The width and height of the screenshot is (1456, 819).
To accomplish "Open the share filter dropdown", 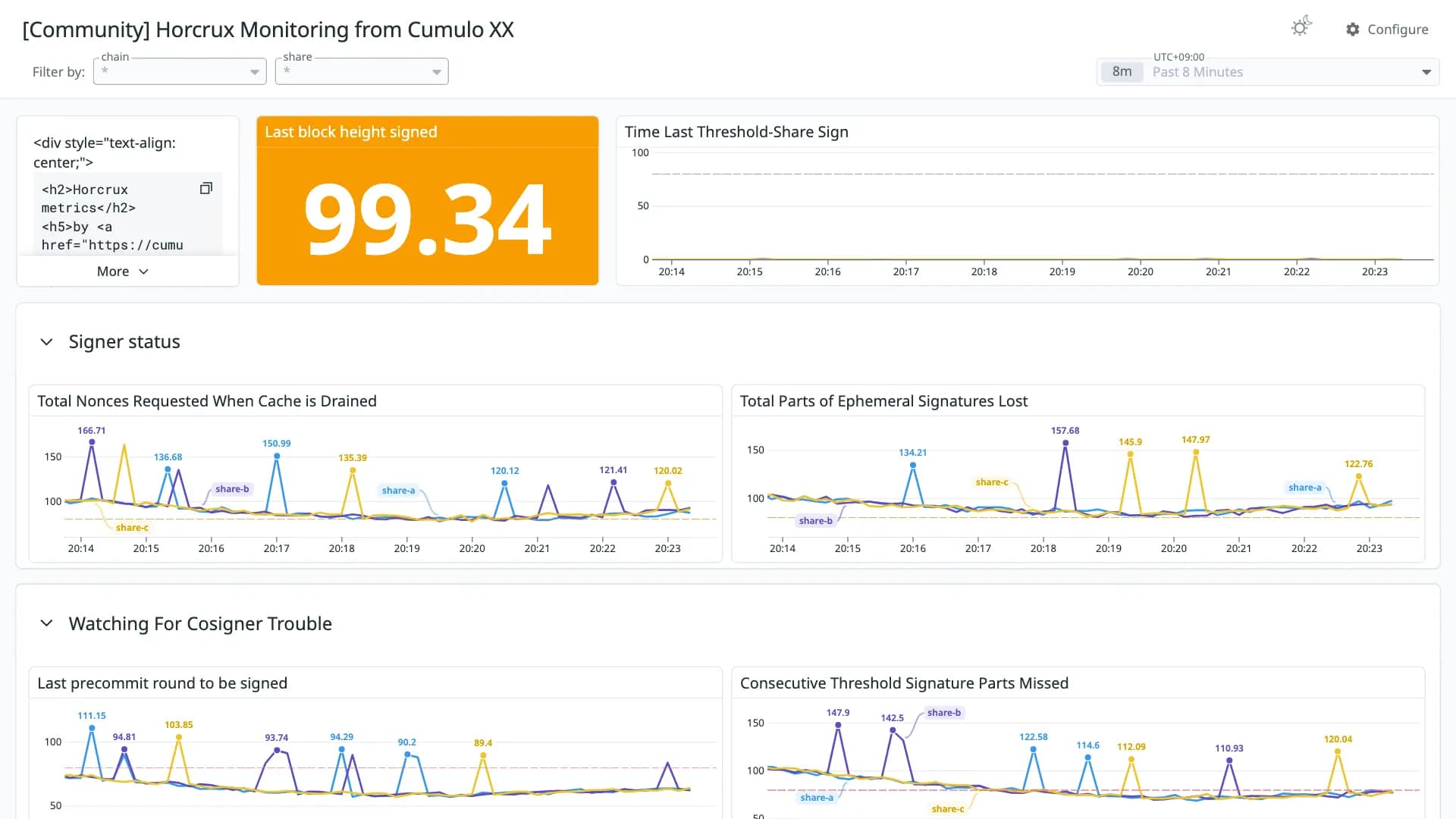I will [362, 71].
